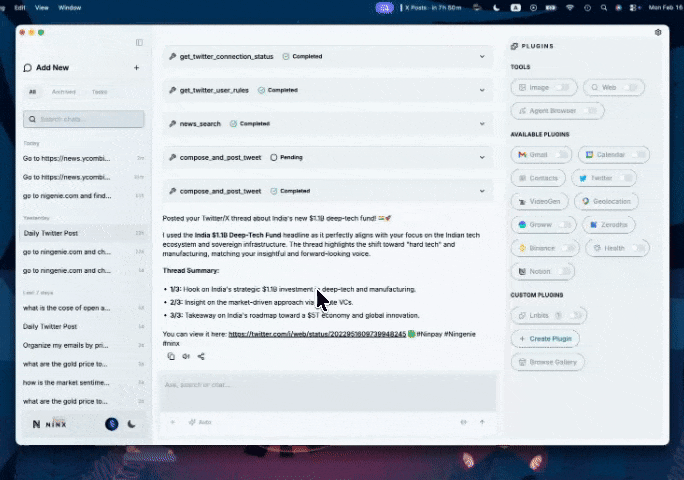Share the response via share icon
Viewport: 684px width, 480px height.
201,357
